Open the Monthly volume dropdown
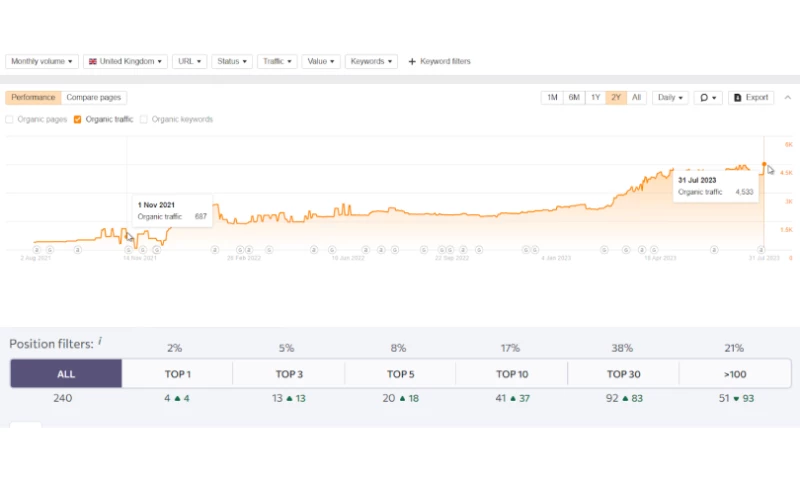Image resolution: width=800 pixels, height=480 pixels. [42, 62]
